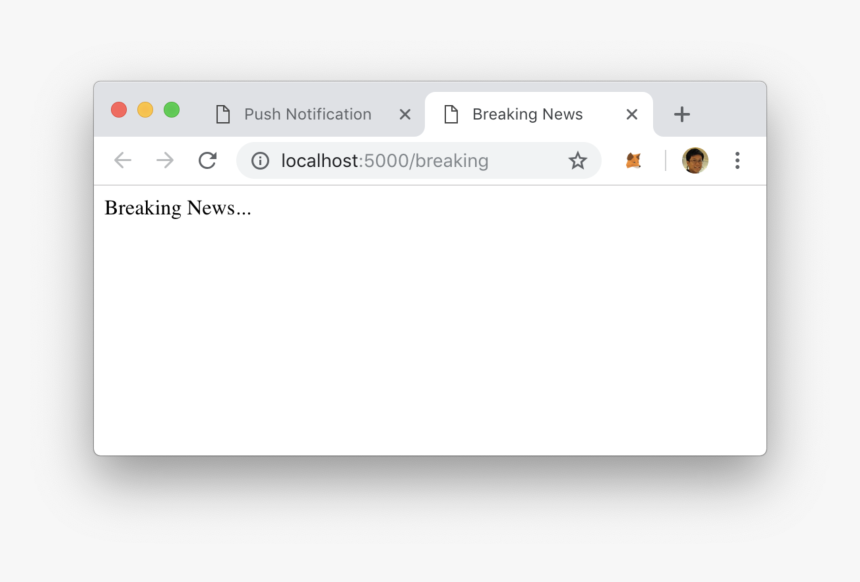This screenshot has height=582, width=860.
Task: Open the Chrome profile avatar
Action: click(x=694, y=160)
